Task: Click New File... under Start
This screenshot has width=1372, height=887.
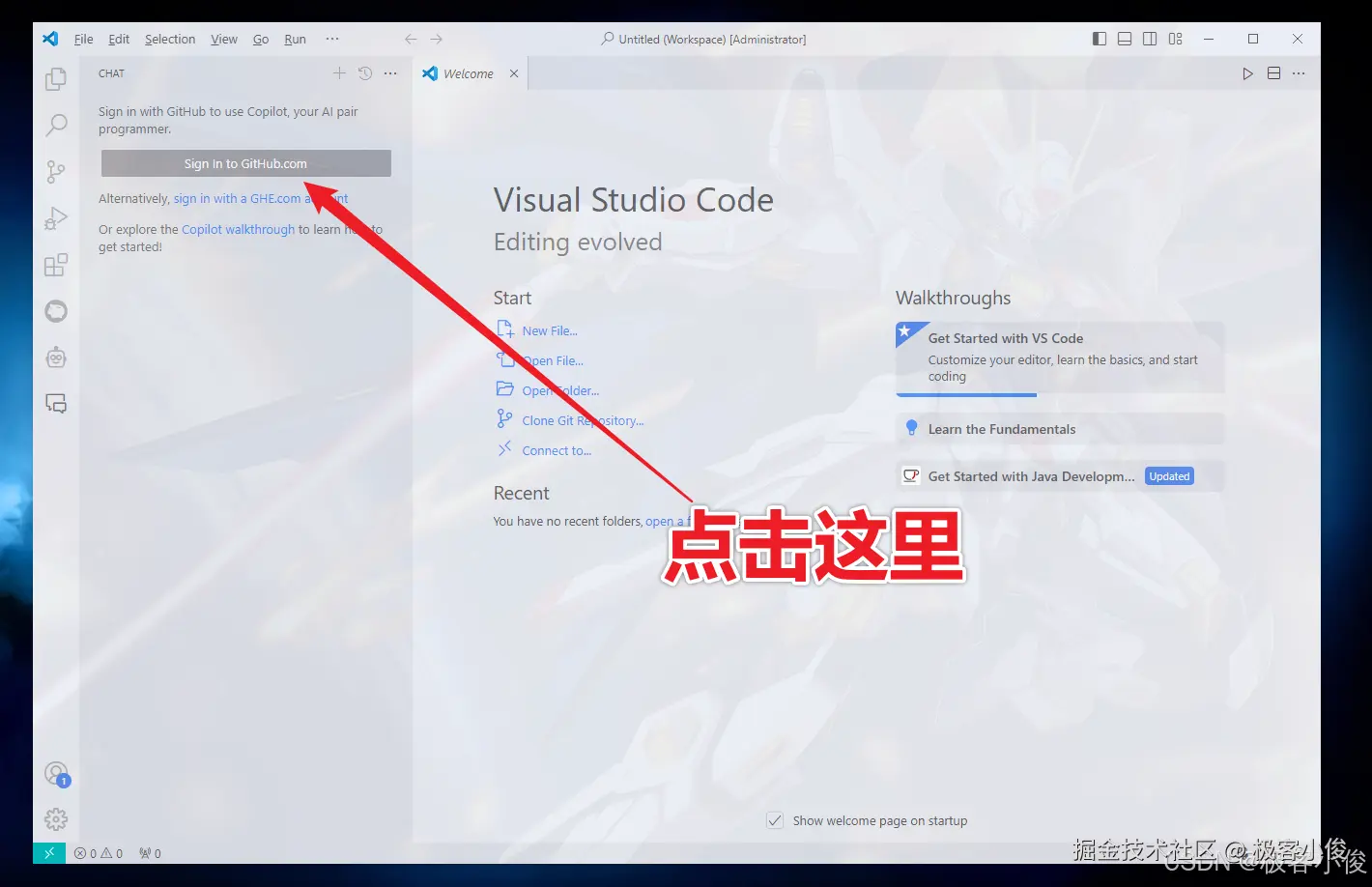Action: (x=537, y=330)
